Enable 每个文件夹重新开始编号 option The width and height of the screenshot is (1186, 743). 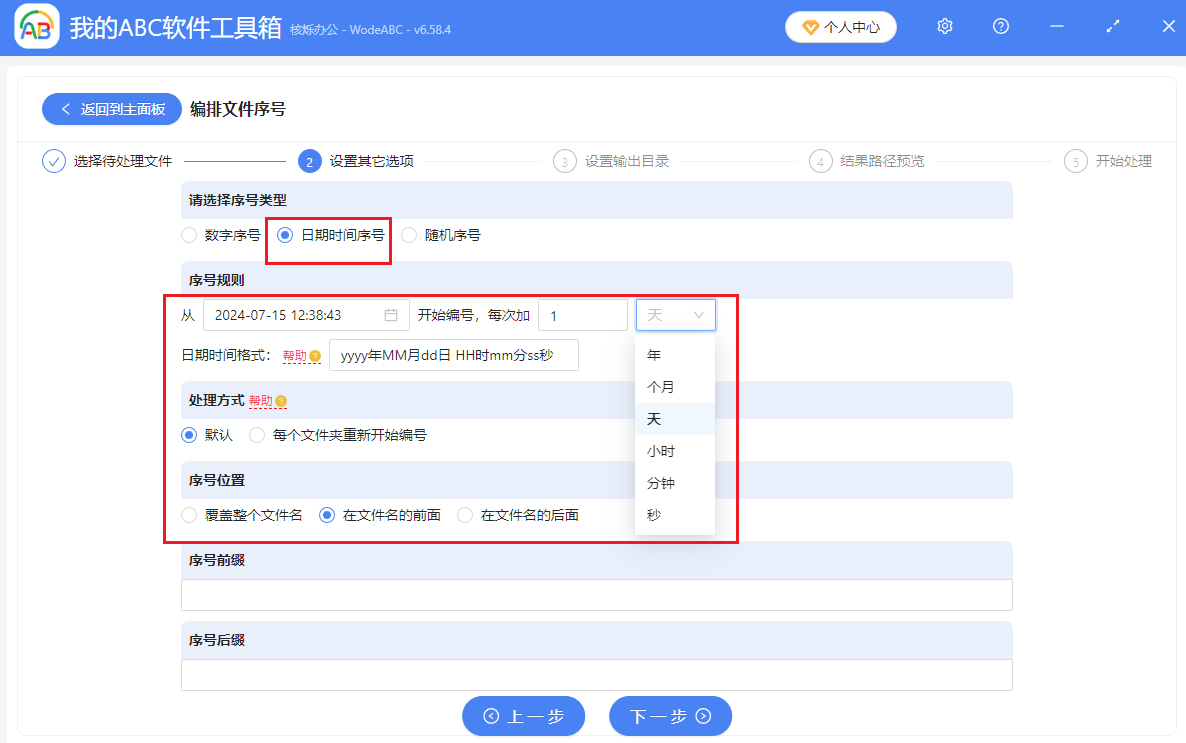click(256, 434)
